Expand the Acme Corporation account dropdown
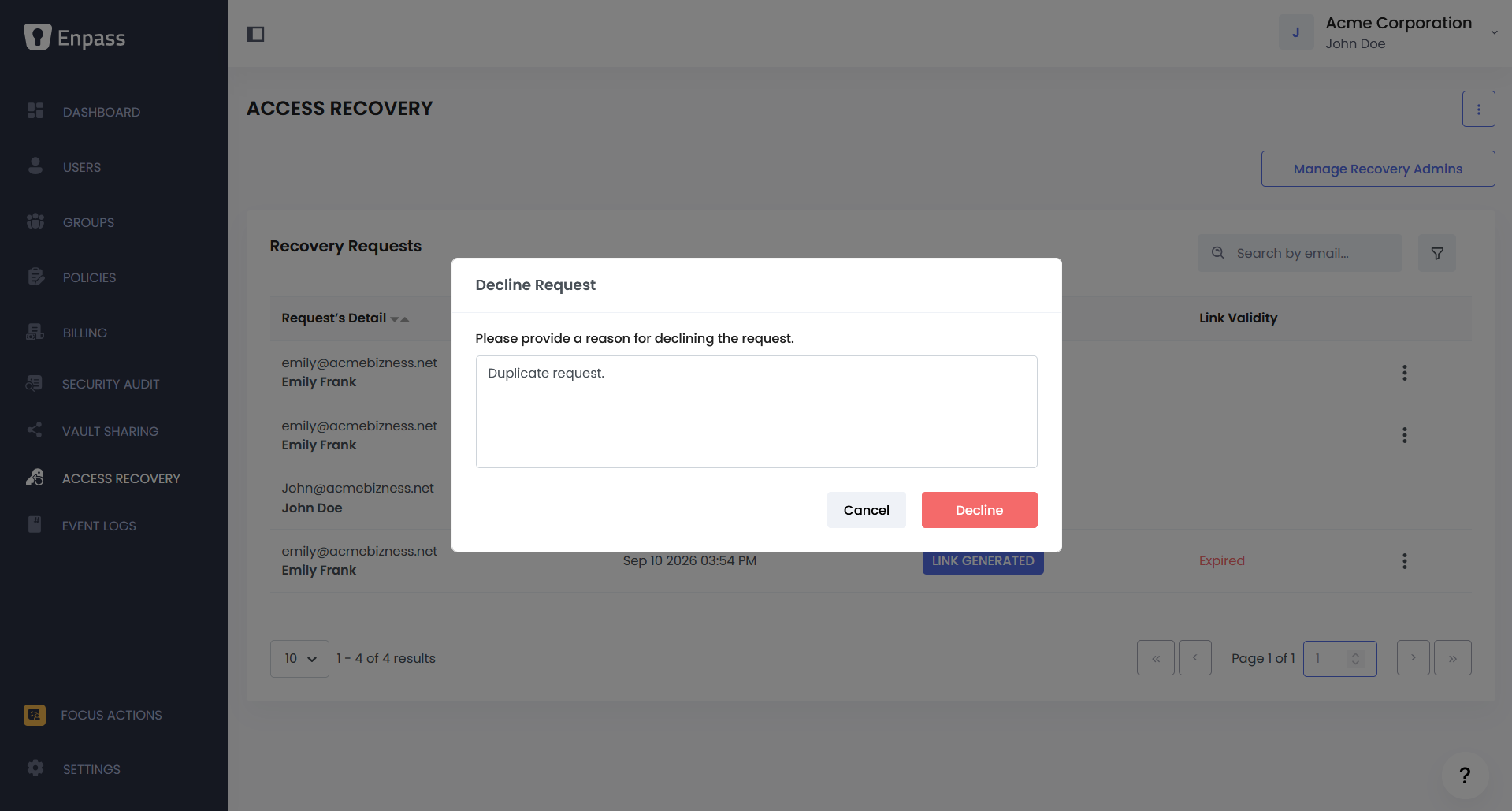 (x=1494, y=32)
